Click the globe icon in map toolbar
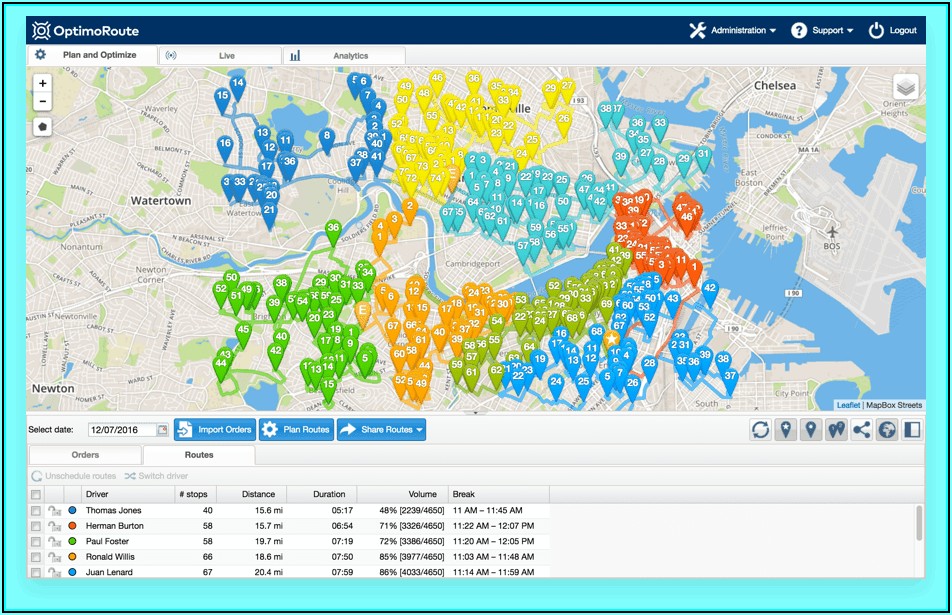952x615 pixels. pos(886,430)
